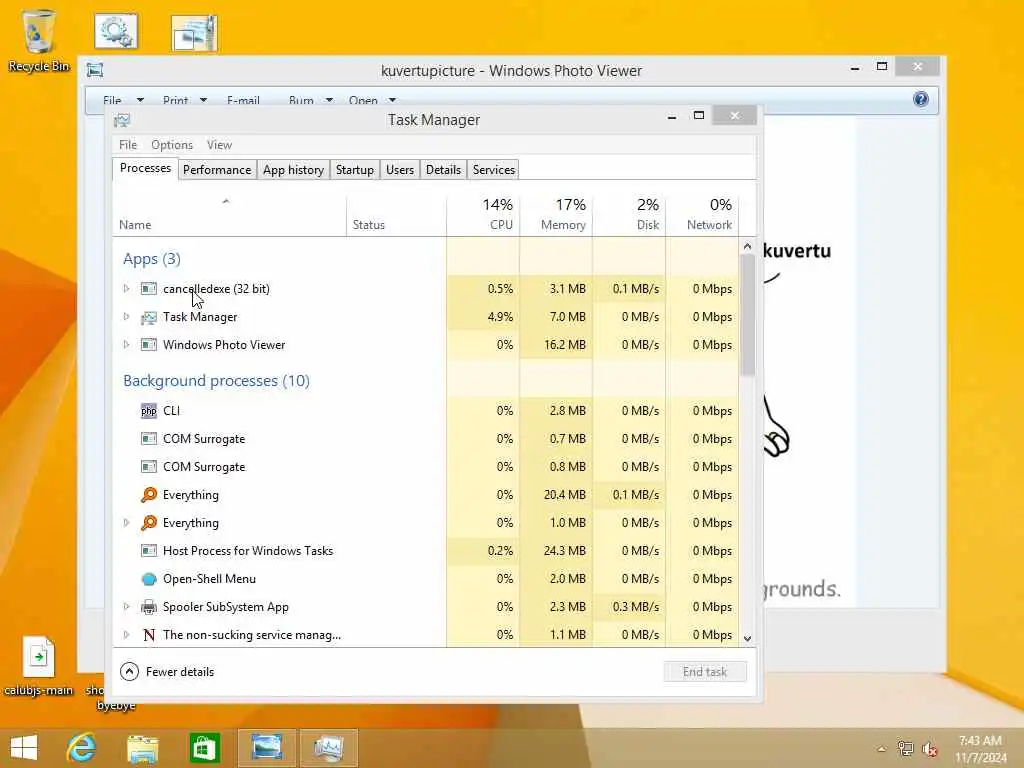Open File Explorer from the taskbar
Image resolution: width=1024 pixels, height=768 pixels.
tap(142, 748)
